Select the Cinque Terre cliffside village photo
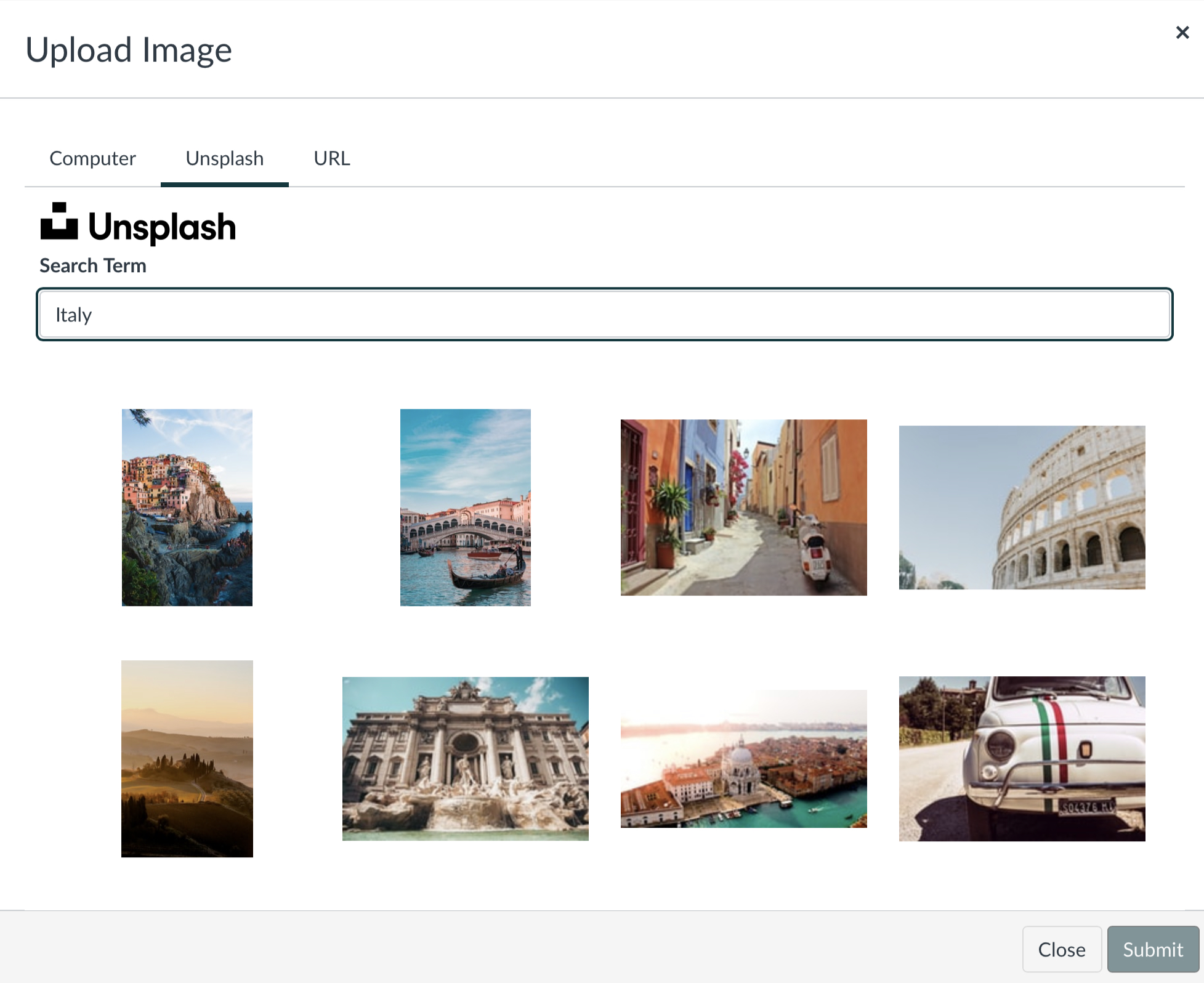 (187, 507)
